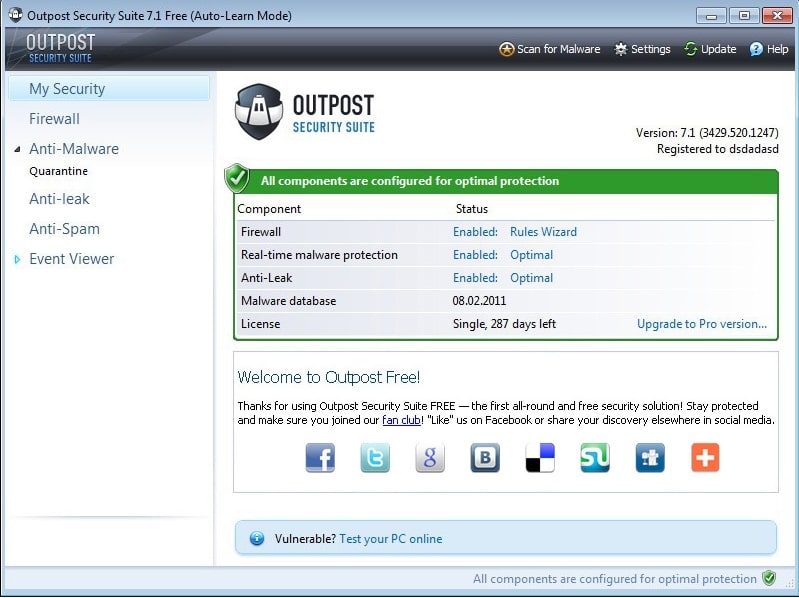Click the orange plus share icon
799x598 pixels.
[705, 457]
